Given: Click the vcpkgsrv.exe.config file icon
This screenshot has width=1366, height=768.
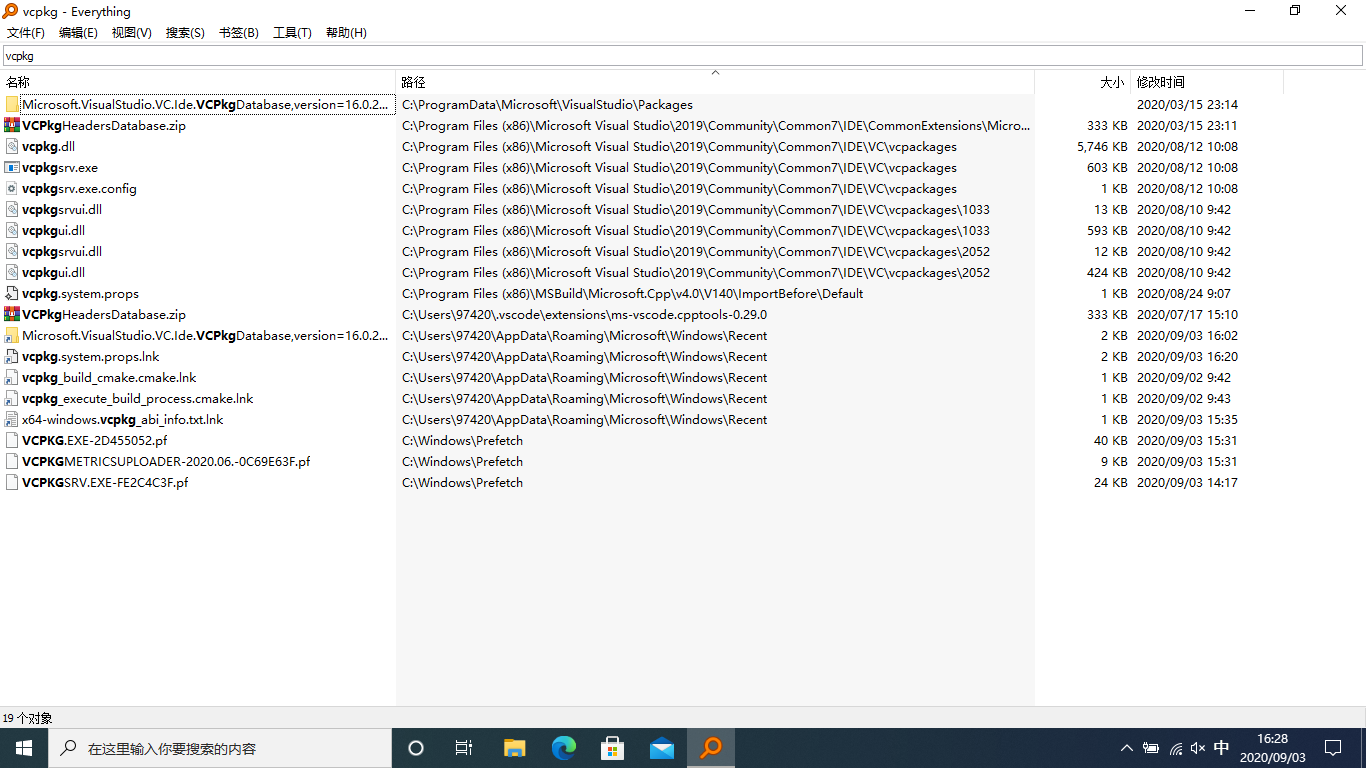Looking at the screenshot, I should coord(12,188).
